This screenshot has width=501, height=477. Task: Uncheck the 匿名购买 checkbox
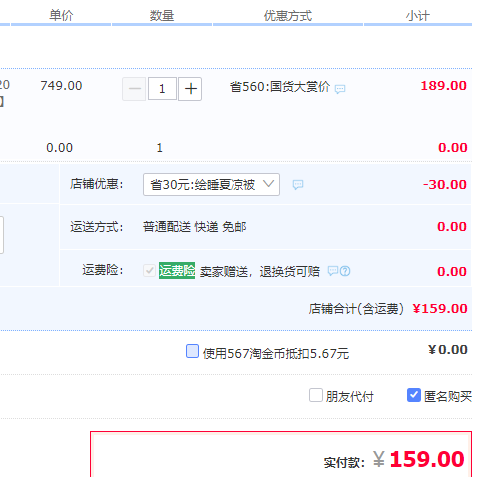[x=414, y=395]
